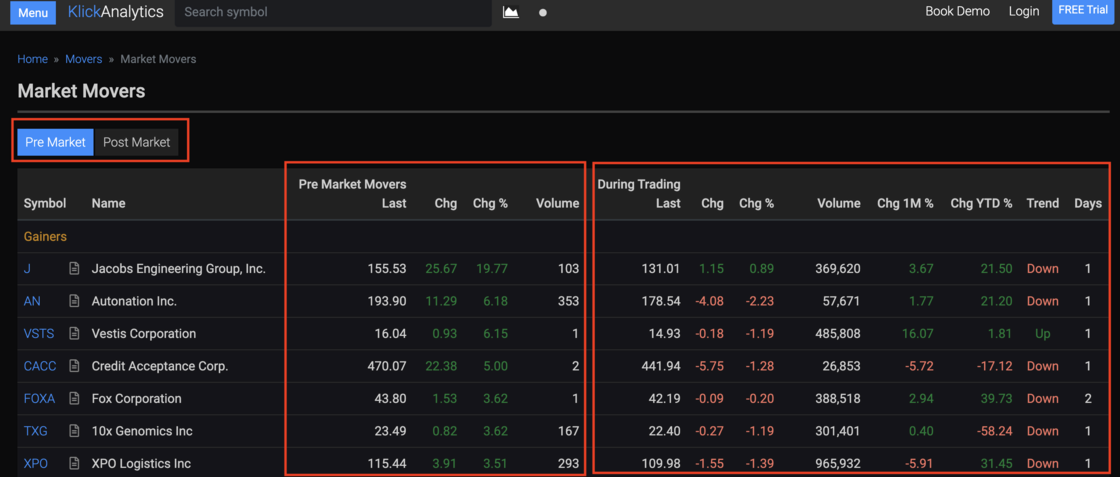Open document icon for Fox Corporation
The width and height of the screenshot is (1120, 477).
[74, 398]
